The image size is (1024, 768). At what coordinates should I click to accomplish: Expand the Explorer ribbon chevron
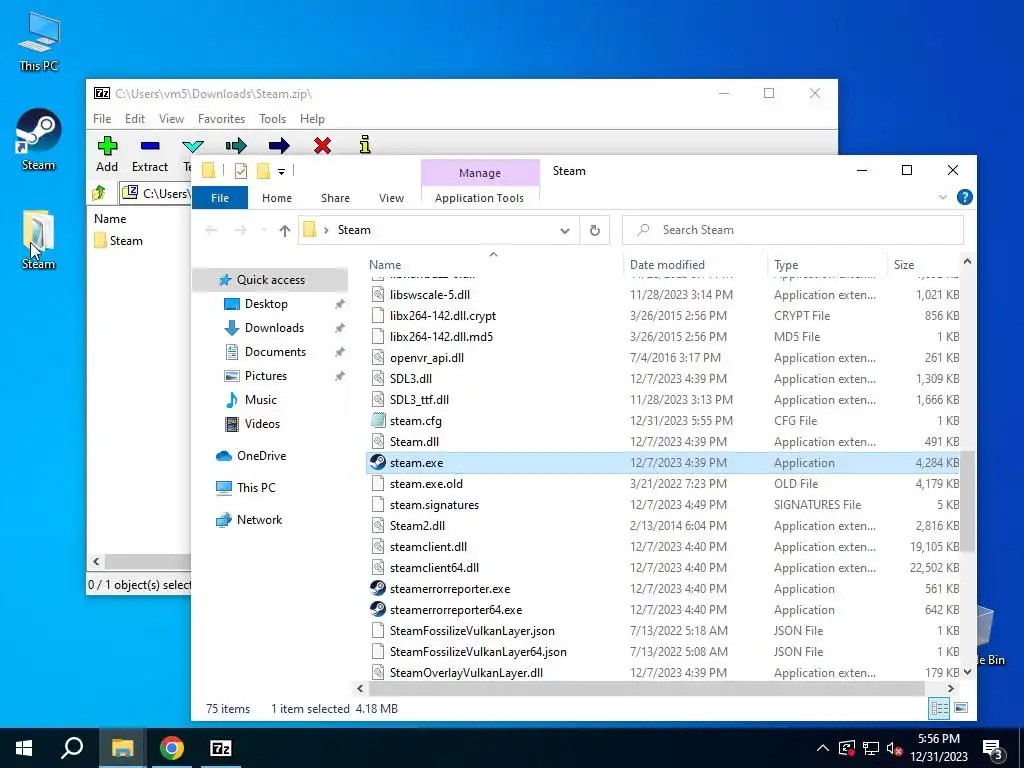[942, 197]
